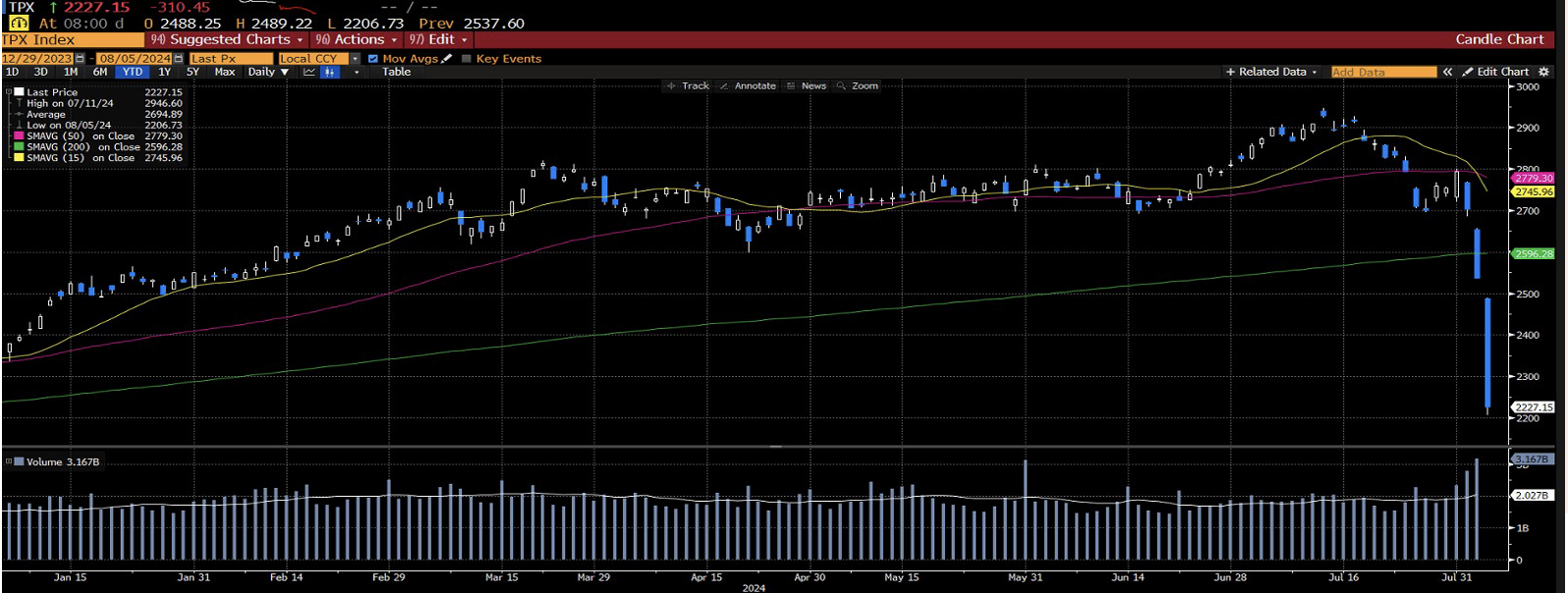Open the Actions dropdown menu

tap(356, 39)
